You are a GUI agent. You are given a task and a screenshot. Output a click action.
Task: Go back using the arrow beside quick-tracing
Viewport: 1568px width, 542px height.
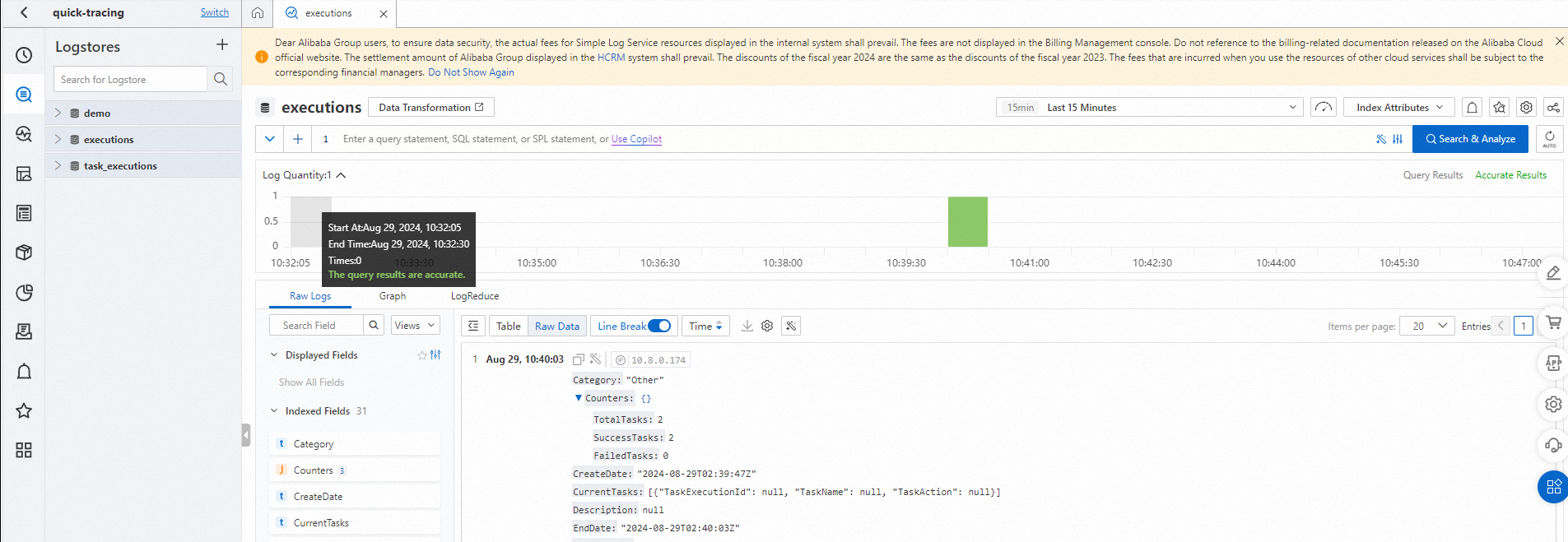24,12
